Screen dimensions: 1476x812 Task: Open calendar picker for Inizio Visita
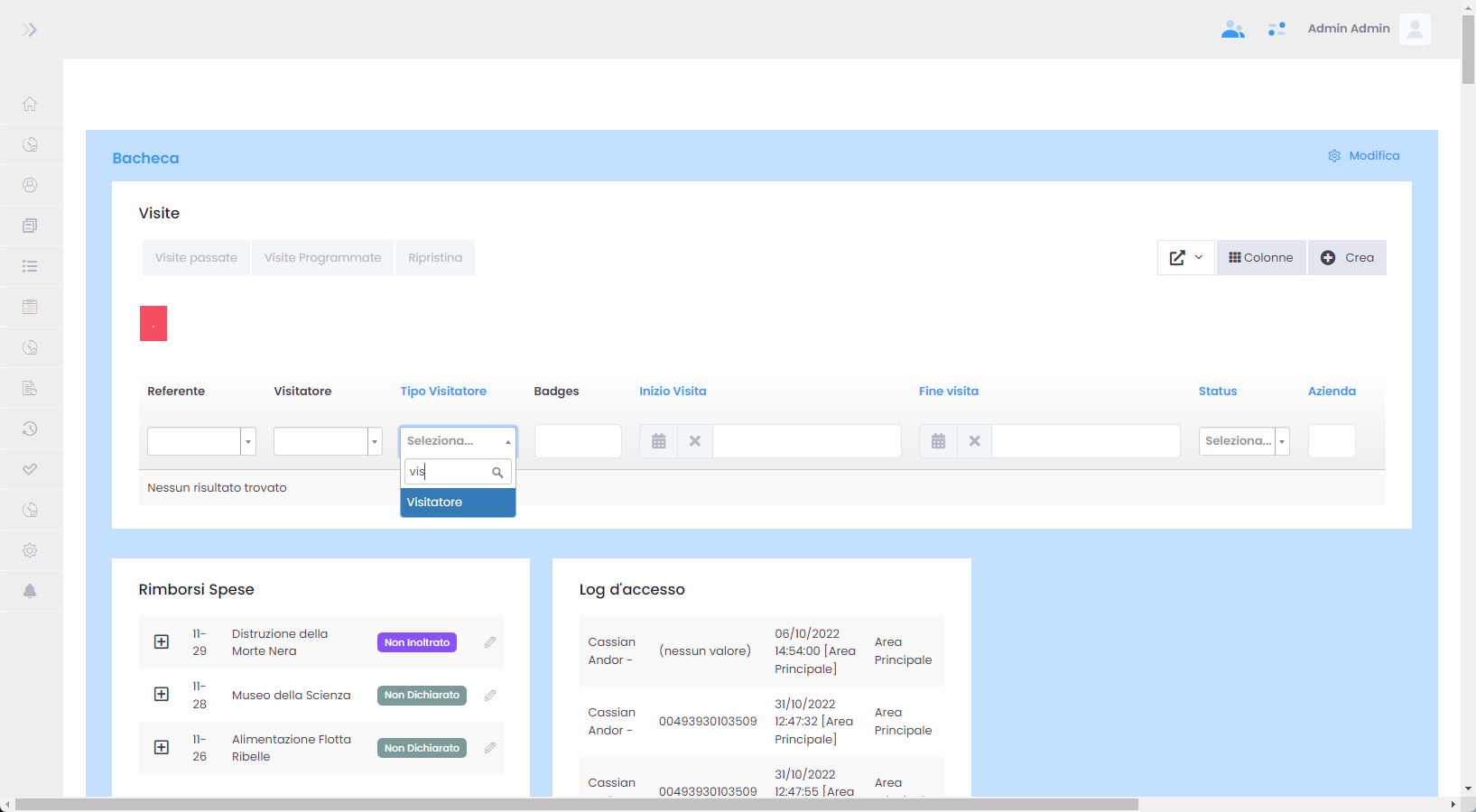[659, 441]
